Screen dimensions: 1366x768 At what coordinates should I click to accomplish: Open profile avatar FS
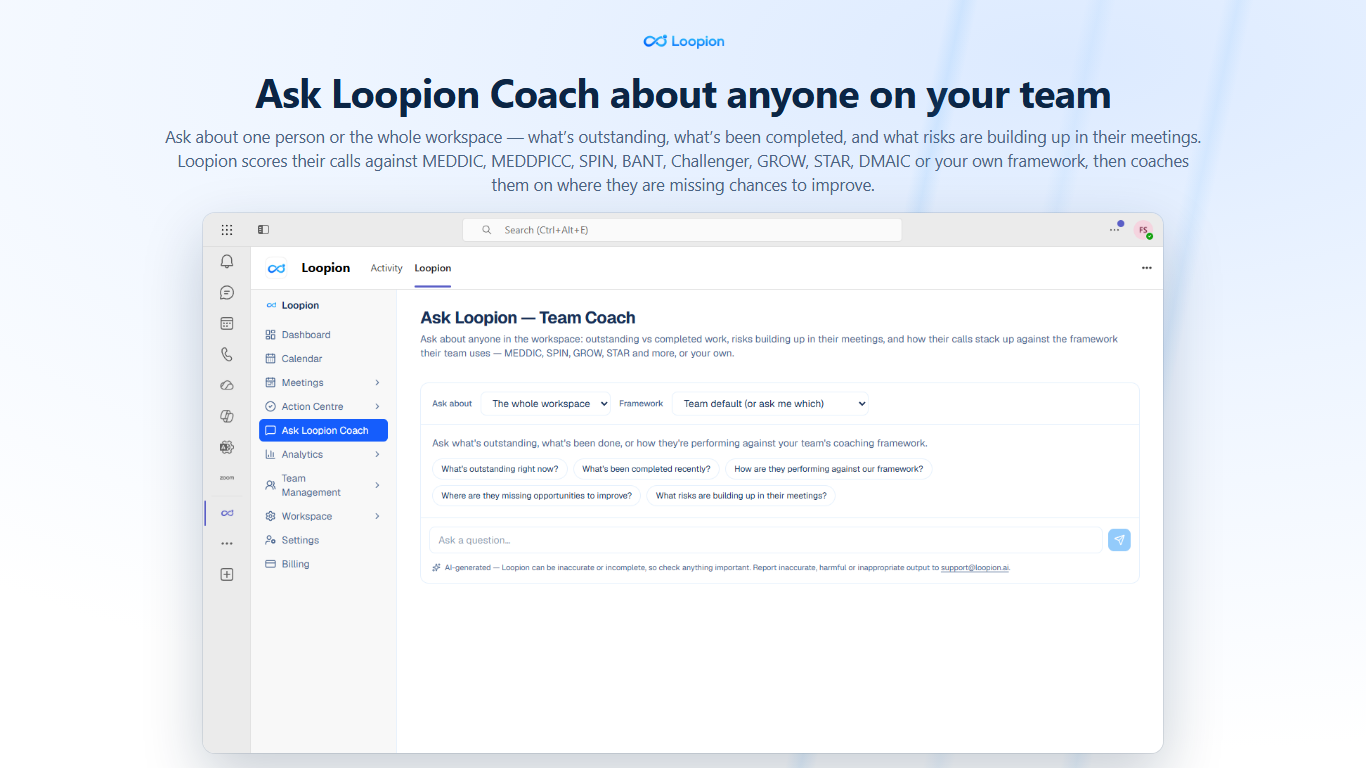1143,230
